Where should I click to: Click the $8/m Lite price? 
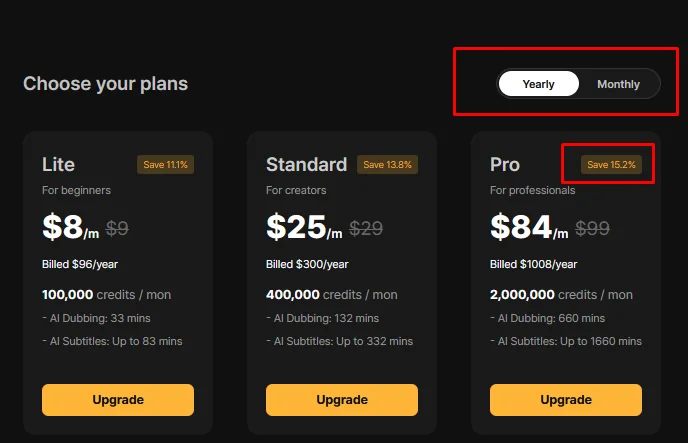(70, 228)
